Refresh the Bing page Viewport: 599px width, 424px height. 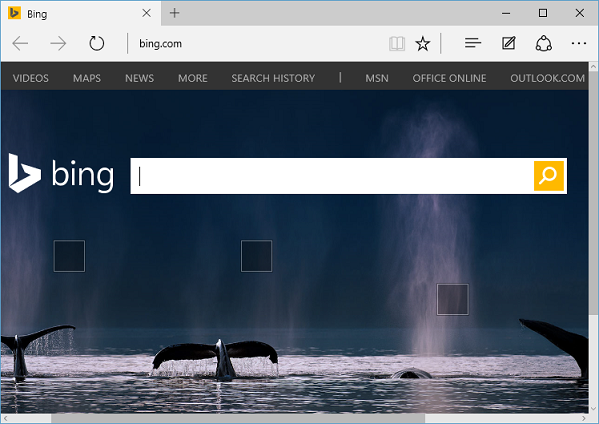(96, 44)
